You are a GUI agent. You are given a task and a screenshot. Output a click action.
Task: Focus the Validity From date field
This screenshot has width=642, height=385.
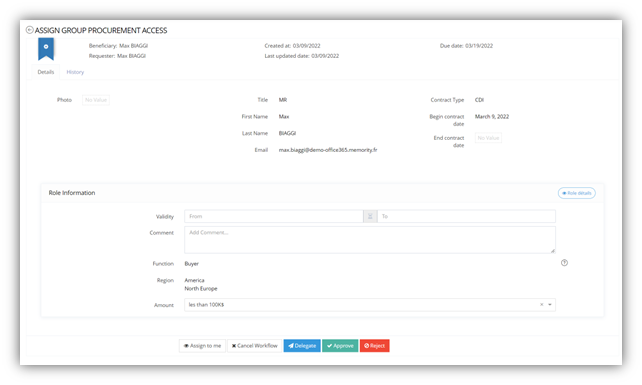[274, 216]
